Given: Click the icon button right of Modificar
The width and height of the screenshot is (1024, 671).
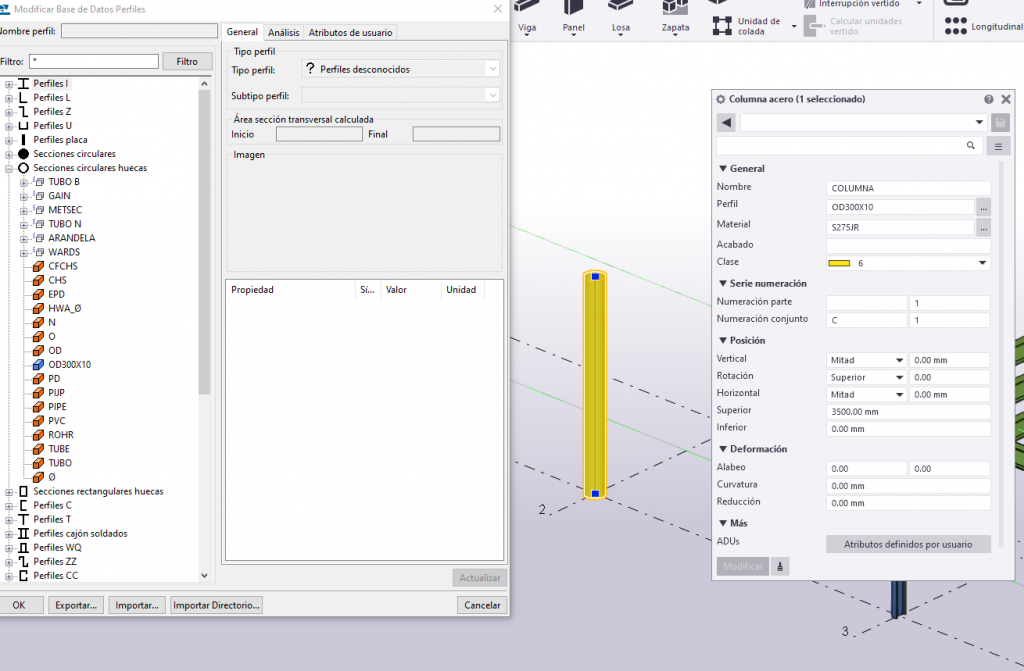Looking at the screenshot, I should [x=780, y=566].
